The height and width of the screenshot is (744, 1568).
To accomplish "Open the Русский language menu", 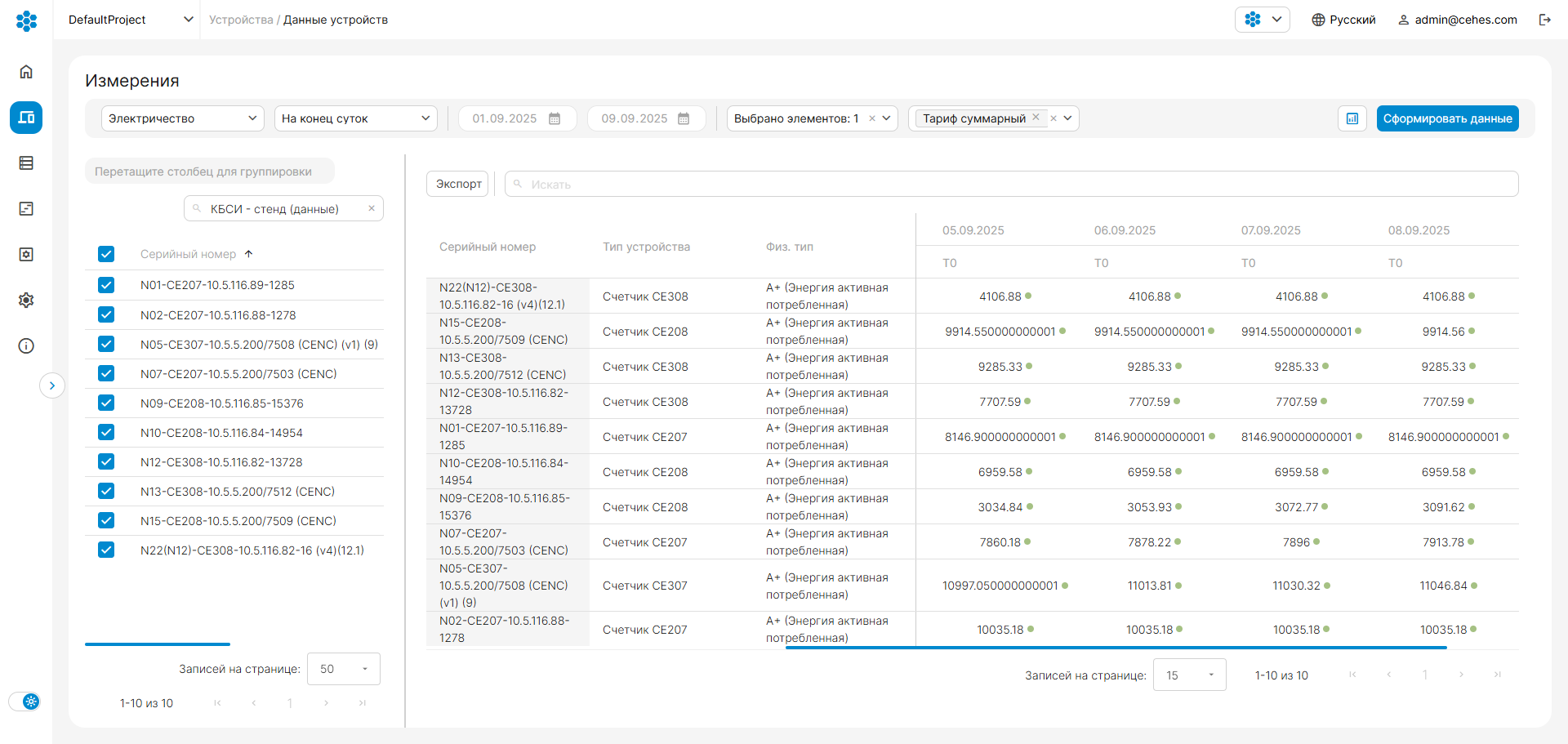I will coord(1343,20).
